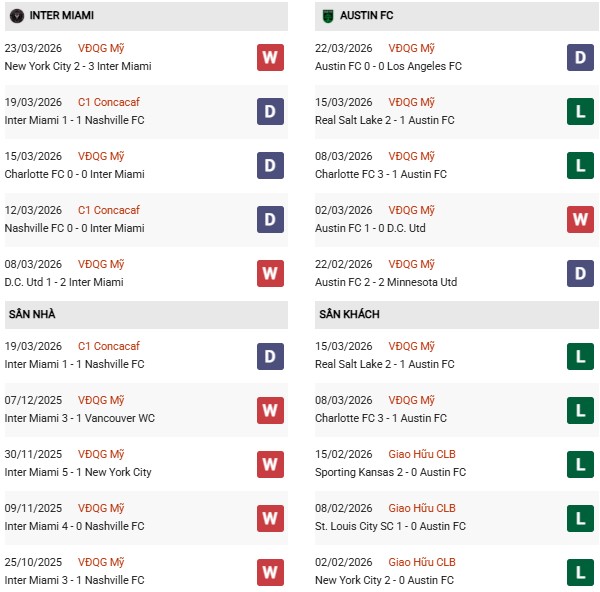Select the Sân Nhà section header

32,314
